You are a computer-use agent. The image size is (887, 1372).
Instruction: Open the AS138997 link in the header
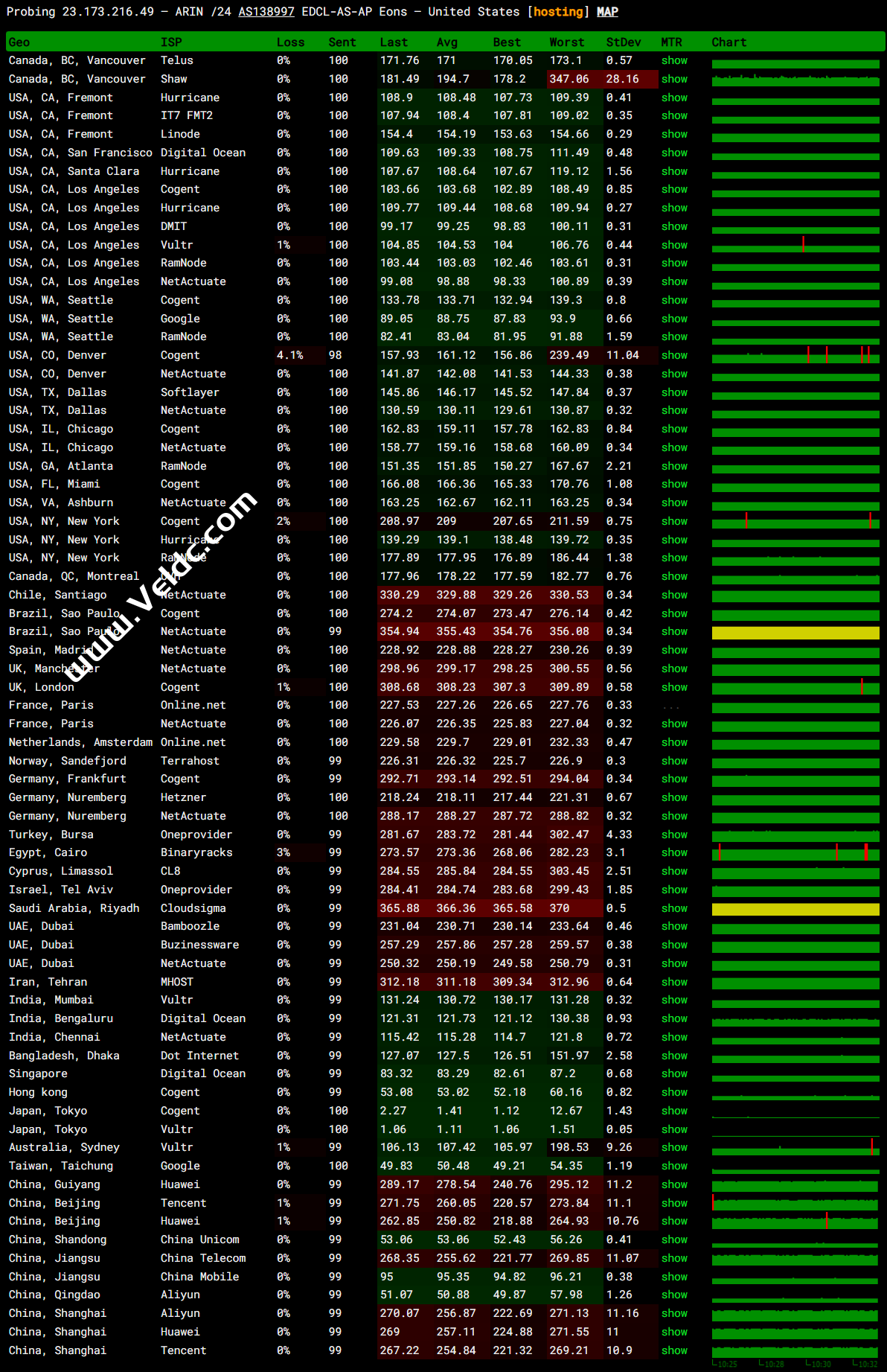[266, 12]
